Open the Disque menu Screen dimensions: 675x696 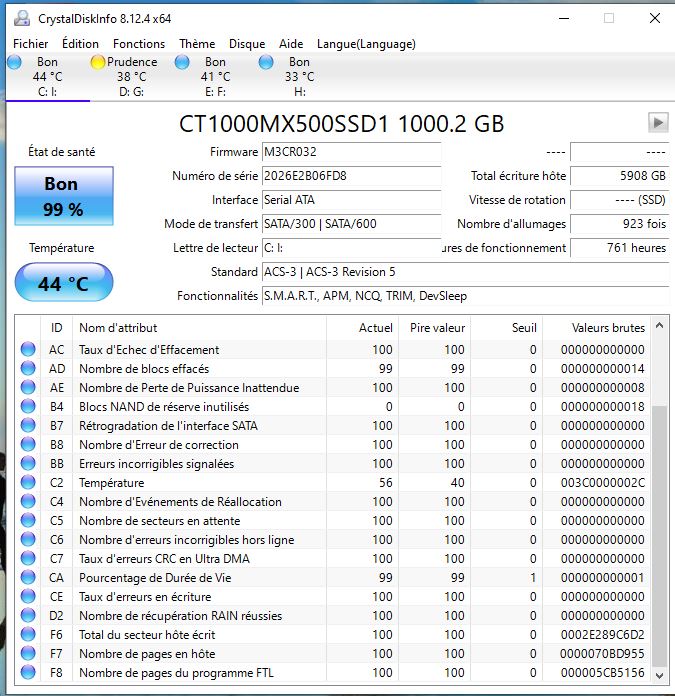coord(247,44)
